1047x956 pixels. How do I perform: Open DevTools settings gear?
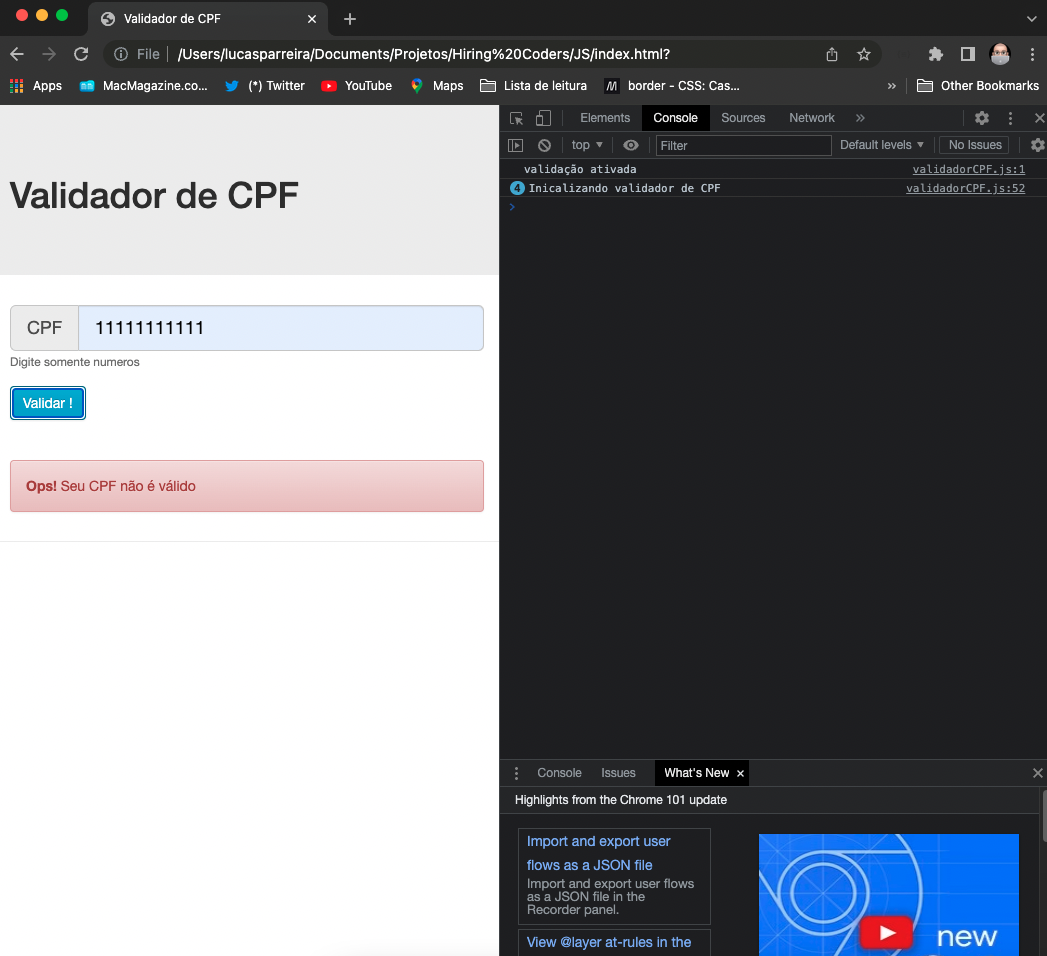tap(981, 118)
